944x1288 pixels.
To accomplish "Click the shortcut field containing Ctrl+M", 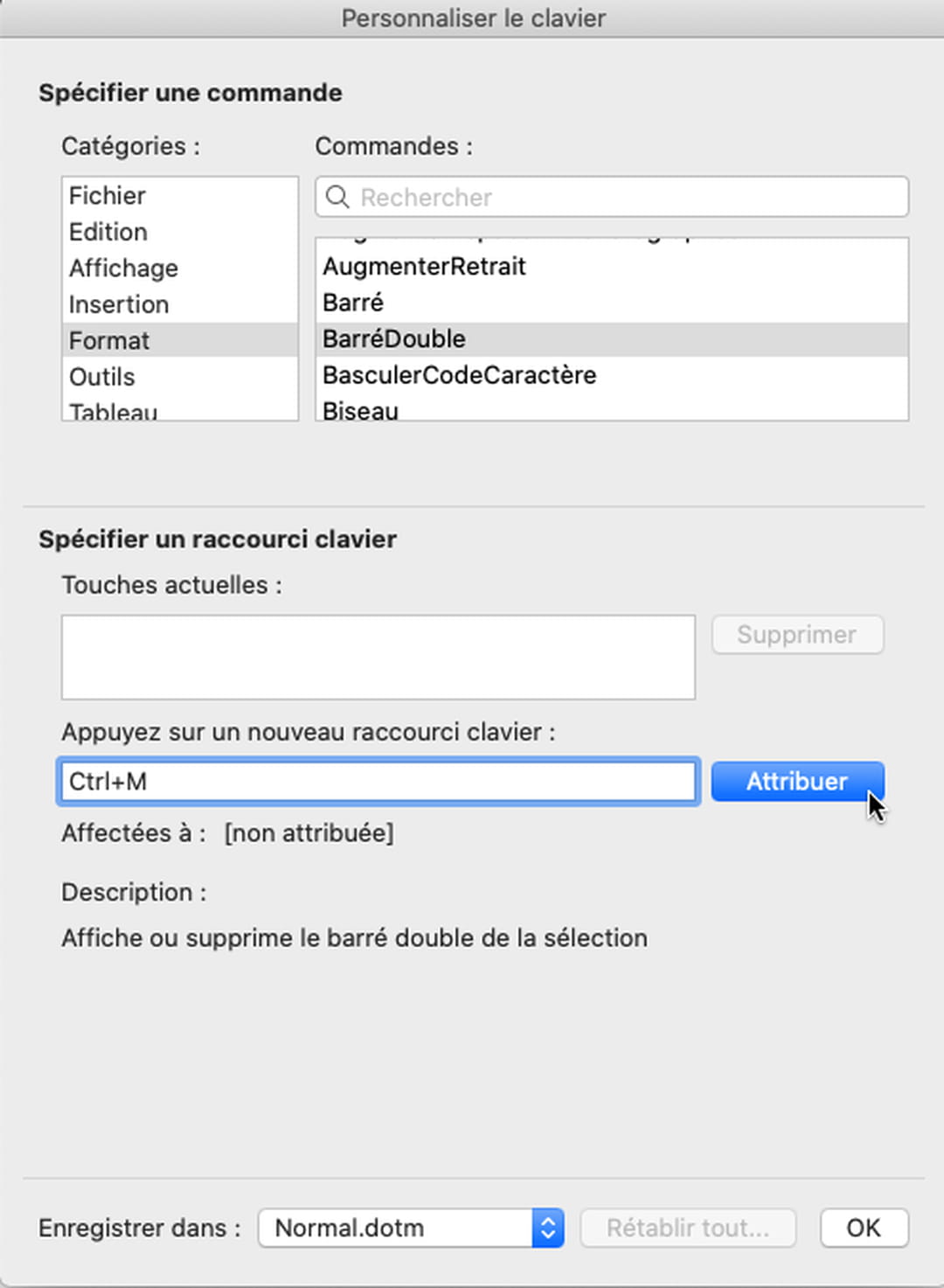I will 378,781.
